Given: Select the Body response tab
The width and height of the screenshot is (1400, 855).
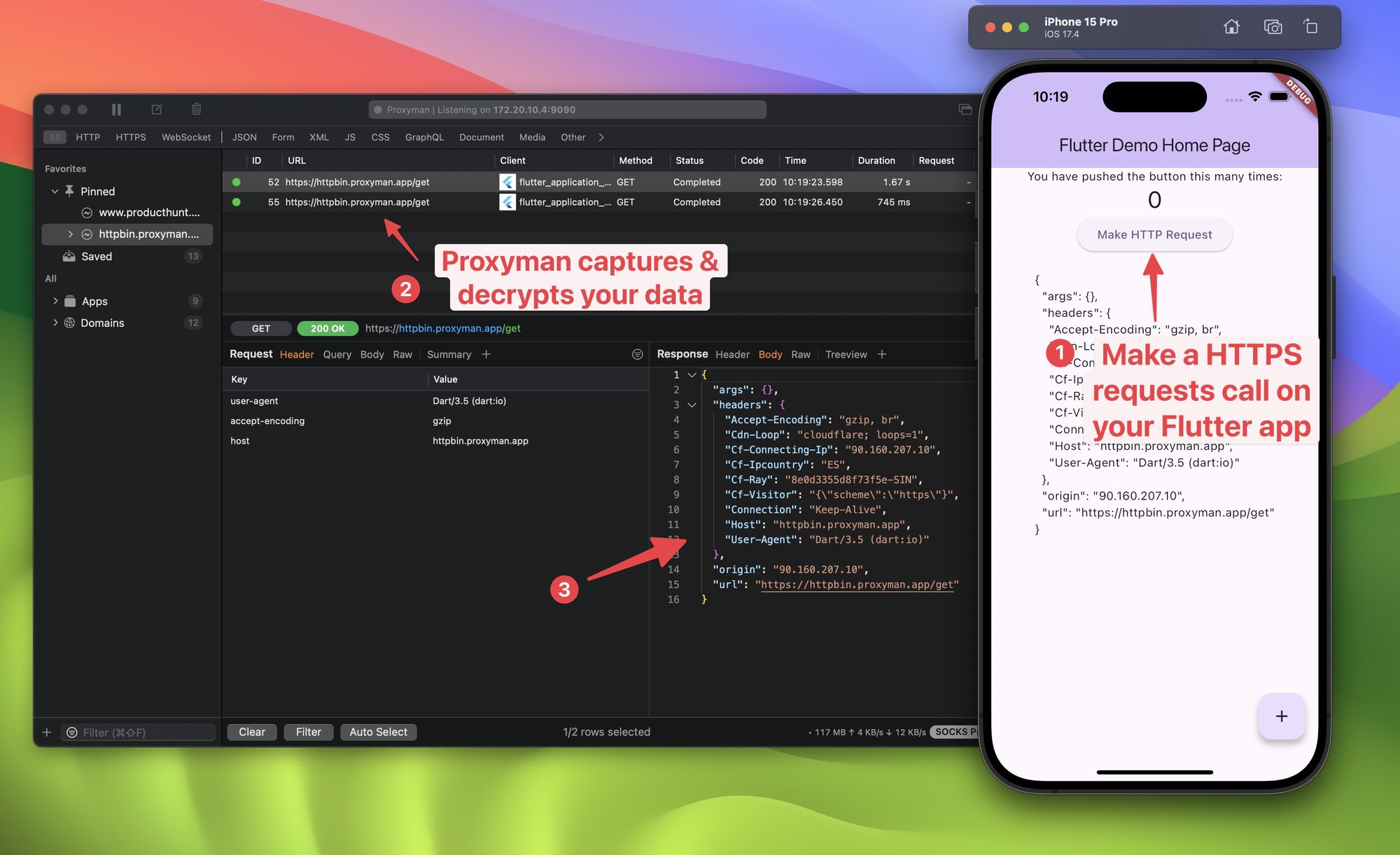Looking at the screenshot, I should tap(771, 353).
